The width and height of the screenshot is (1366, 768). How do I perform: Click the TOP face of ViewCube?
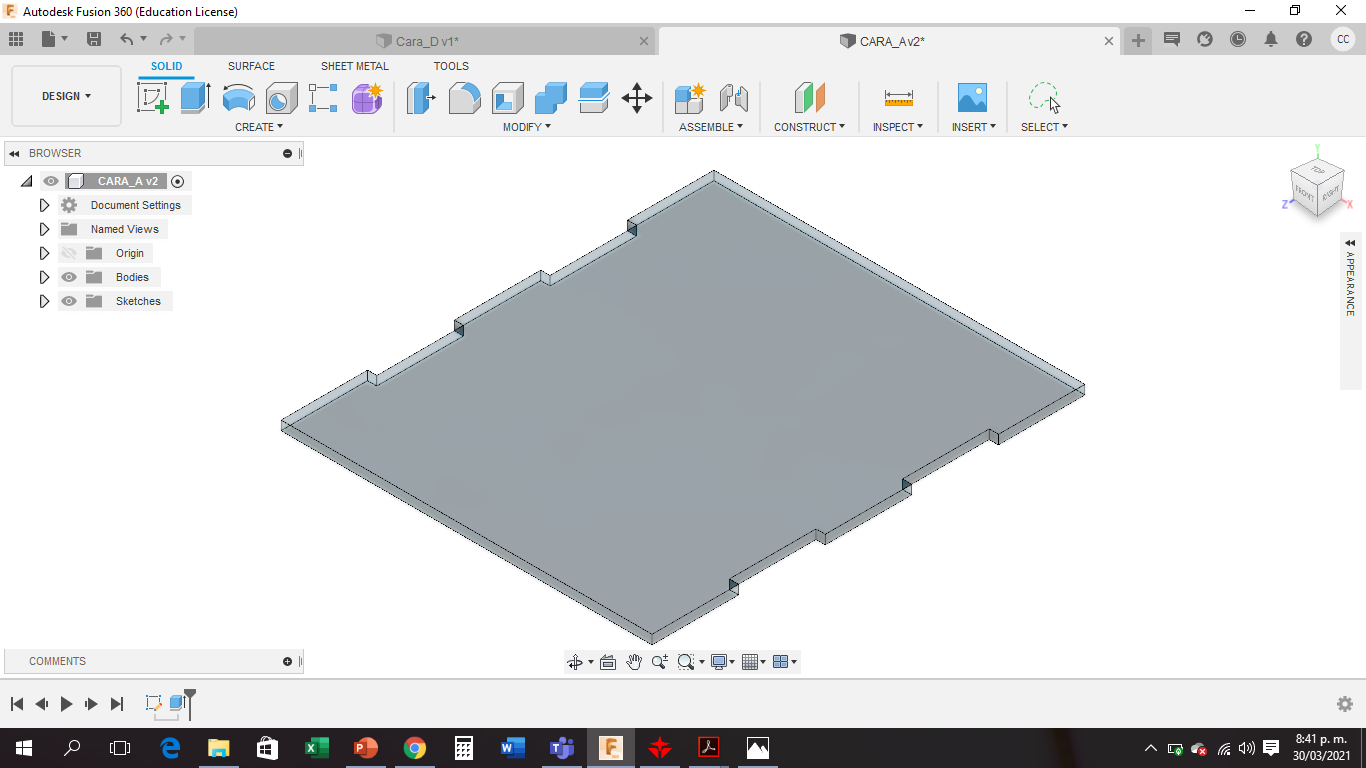[1318, 170]
